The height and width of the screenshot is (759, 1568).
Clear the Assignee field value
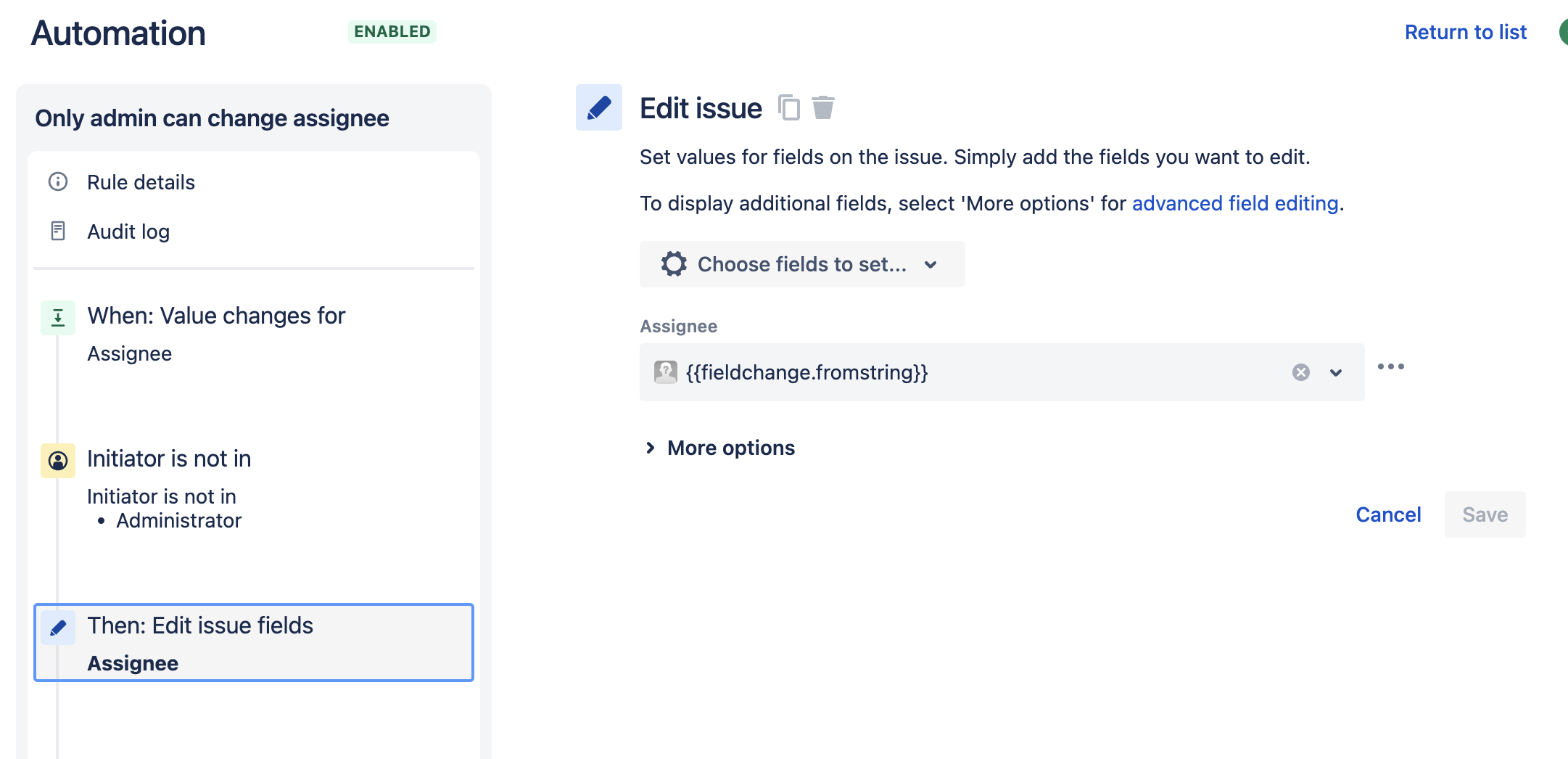click(x=1300, y=372)
